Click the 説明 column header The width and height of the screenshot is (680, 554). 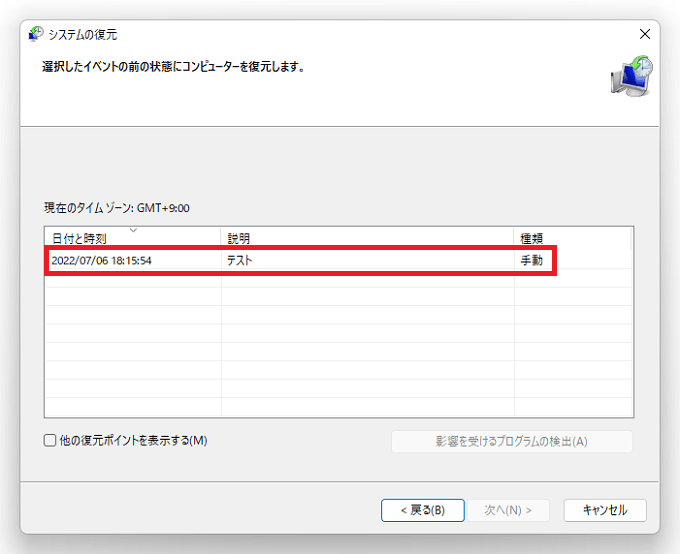pyautogui.click(x=367, y=237)
